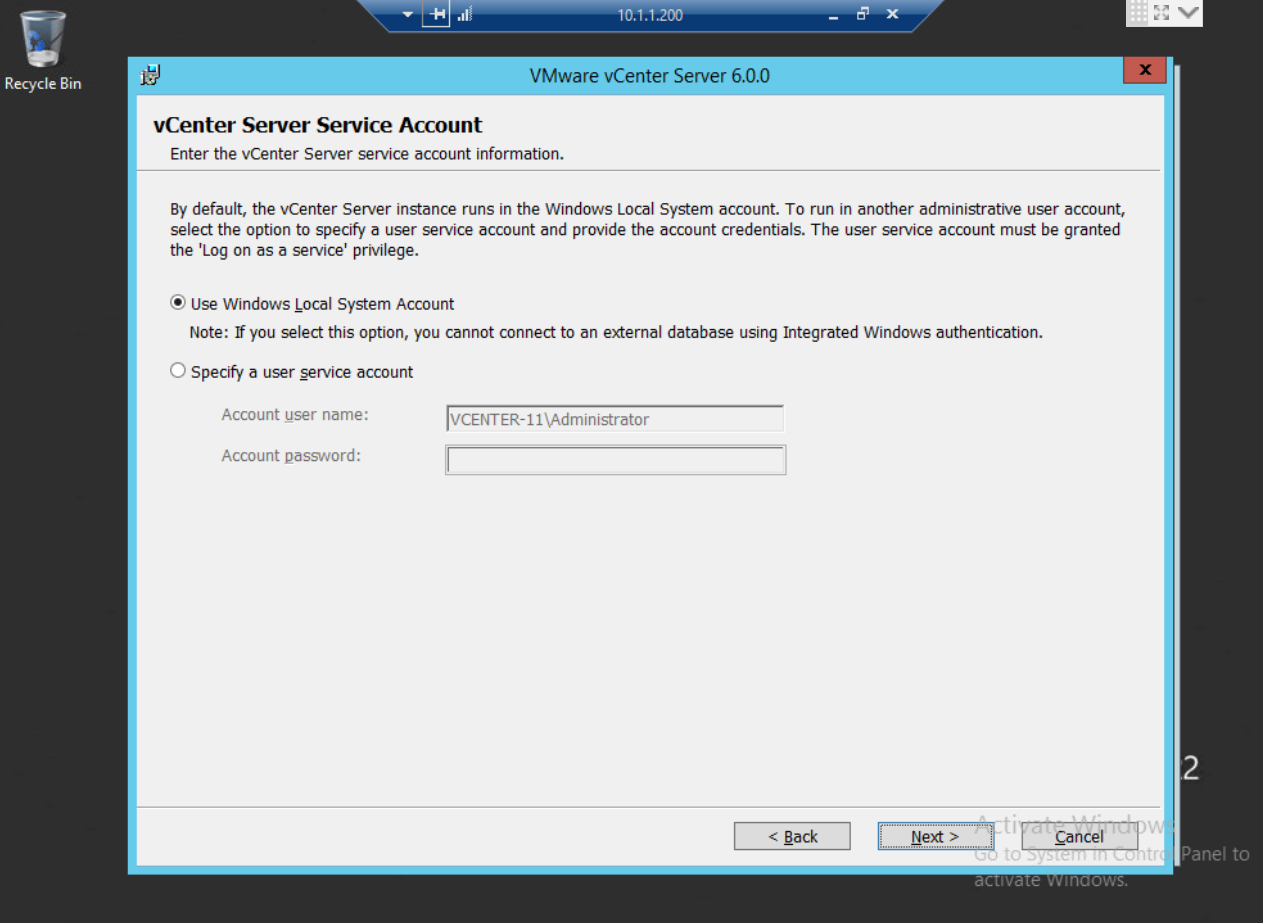Pin the remote desktop connection bar
The image size is (1263, 923).
[436, 15]
